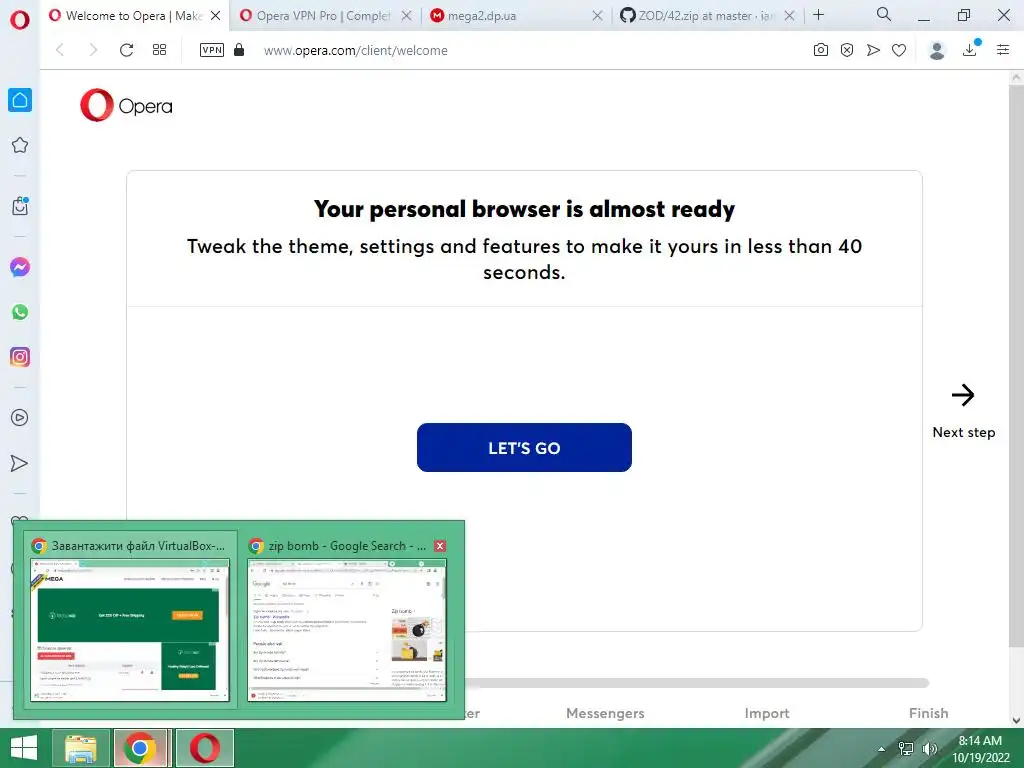Open the downloads panel
This screenshot has height=768, width=1024.
(970, 50)
